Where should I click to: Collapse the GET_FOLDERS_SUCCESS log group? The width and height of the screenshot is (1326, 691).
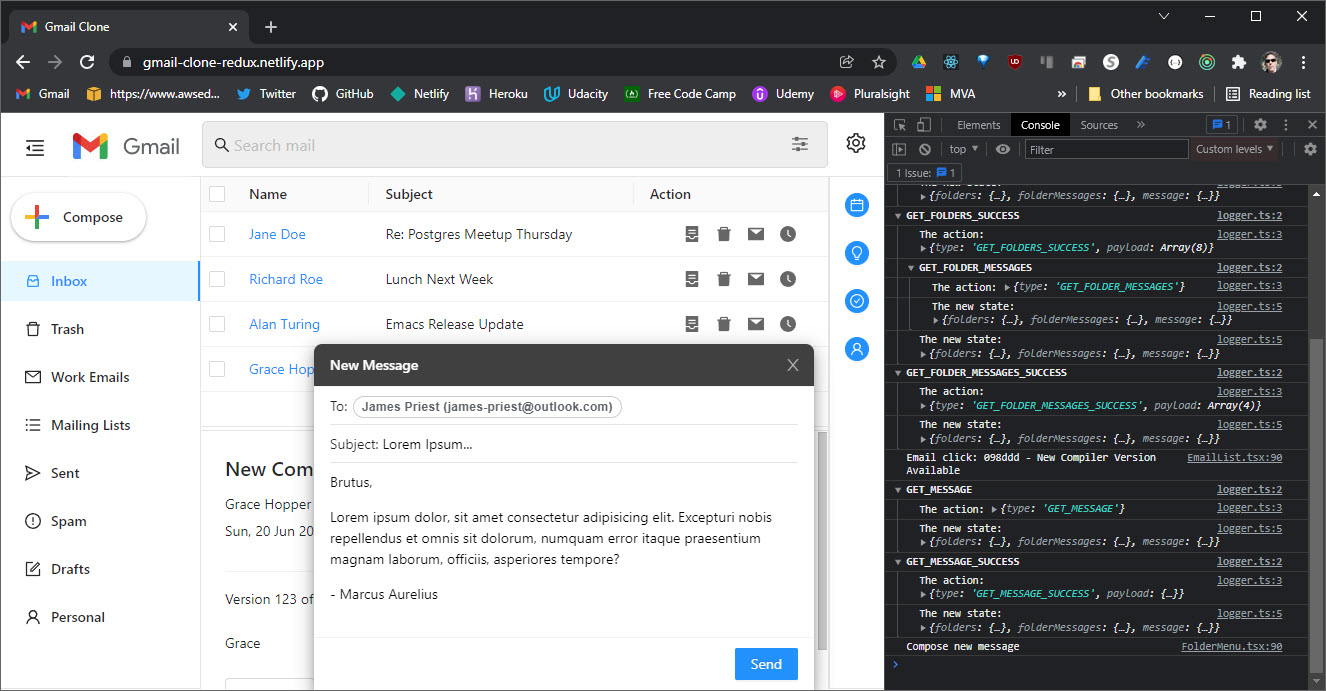pyautogui.click(x=898, y=216)
